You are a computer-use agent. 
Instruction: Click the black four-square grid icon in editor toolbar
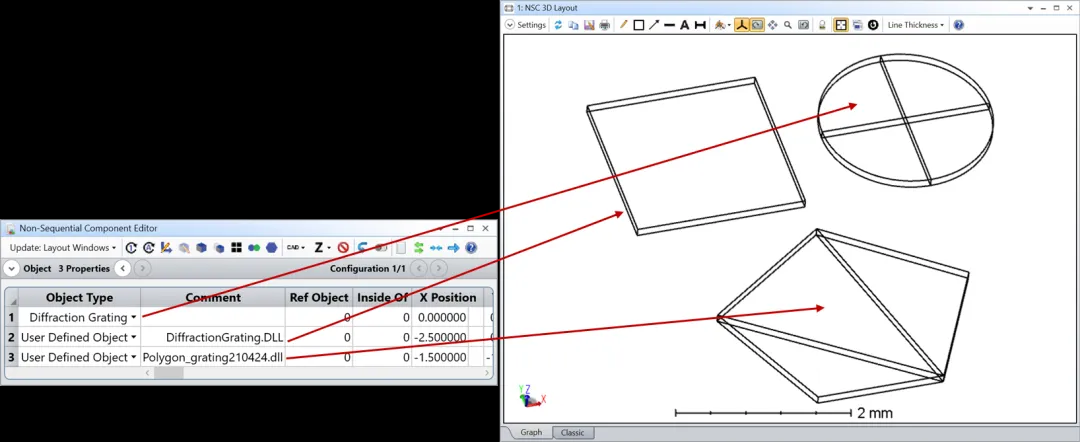(x=236, y=247)
